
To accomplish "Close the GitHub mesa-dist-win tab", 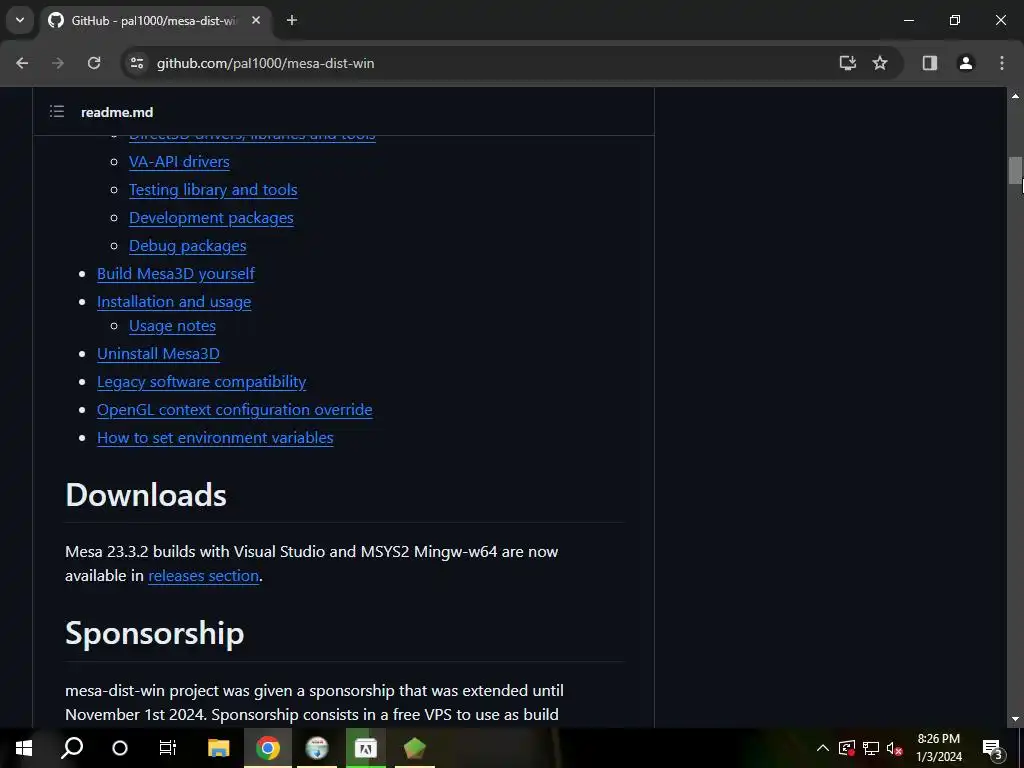I will click(x=256, y=20).
